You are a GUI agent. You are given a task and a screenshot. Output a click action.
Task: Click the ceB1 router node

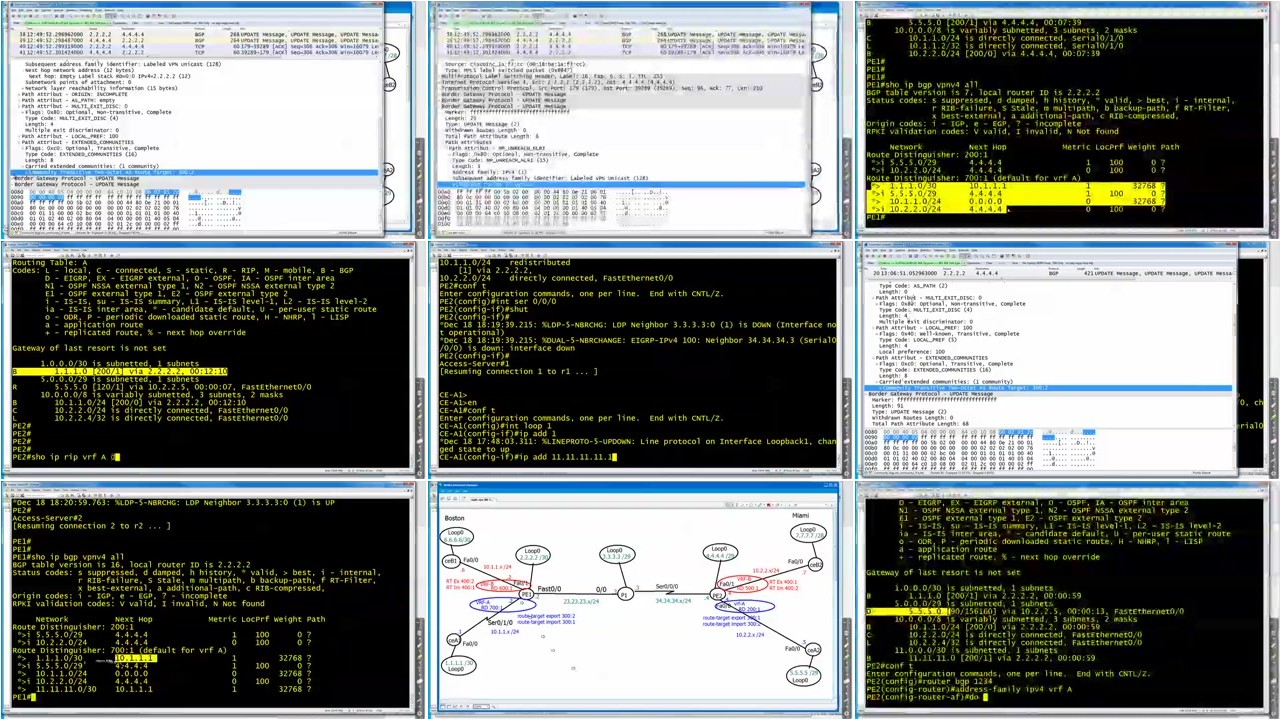pos(450,563)
